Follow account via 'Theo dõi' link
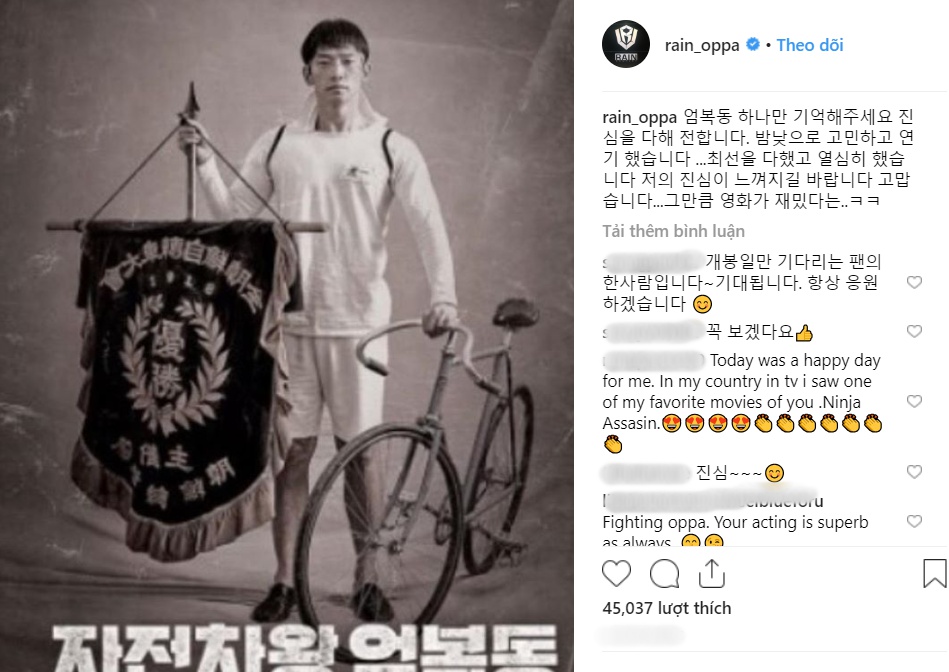This screenshot has height=672, width=949. pyautogui.click(x=810, y=45)
